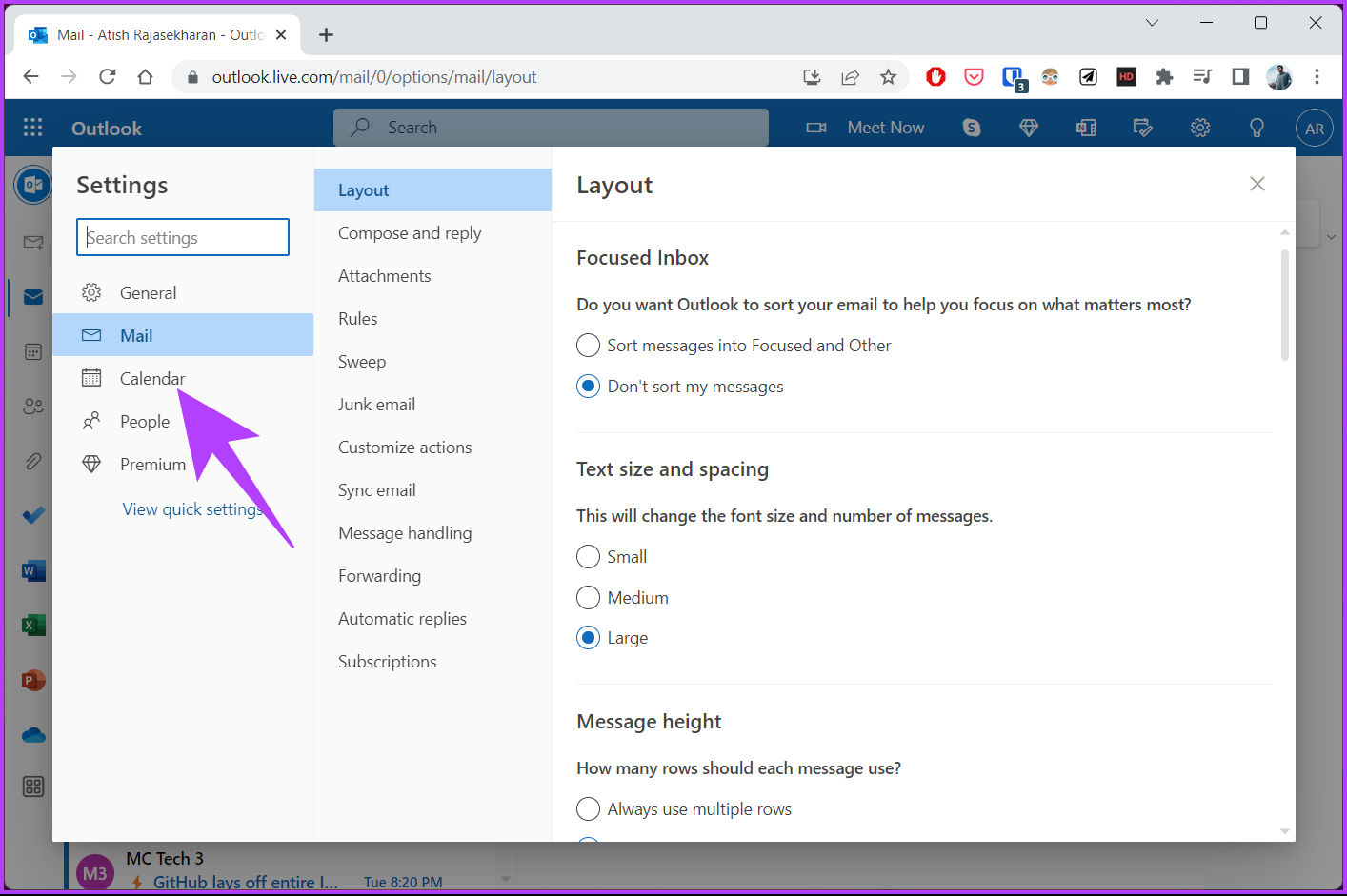
Task: Open the To Do checkmark icon
Action: click(x=33, y=515)
